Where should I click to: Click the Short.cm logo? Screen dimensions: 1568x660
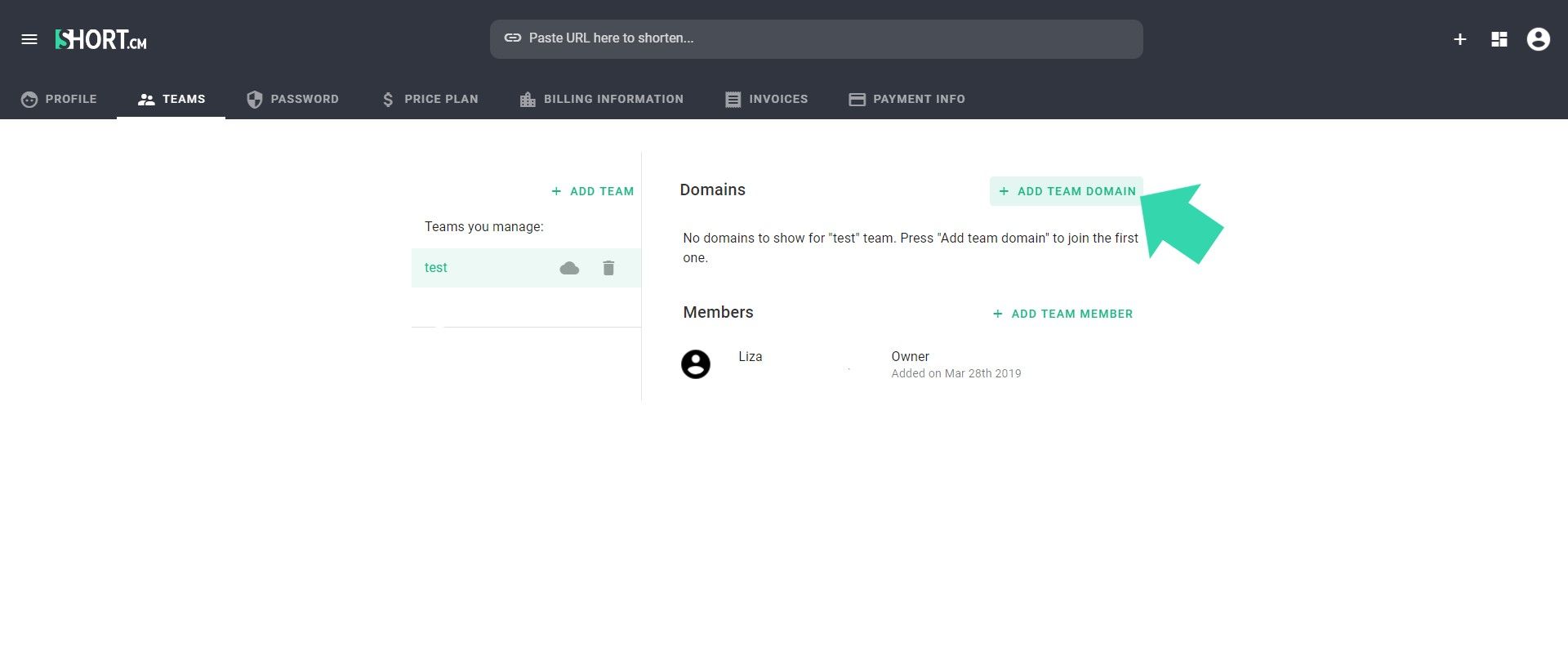(x=101, y=39)
